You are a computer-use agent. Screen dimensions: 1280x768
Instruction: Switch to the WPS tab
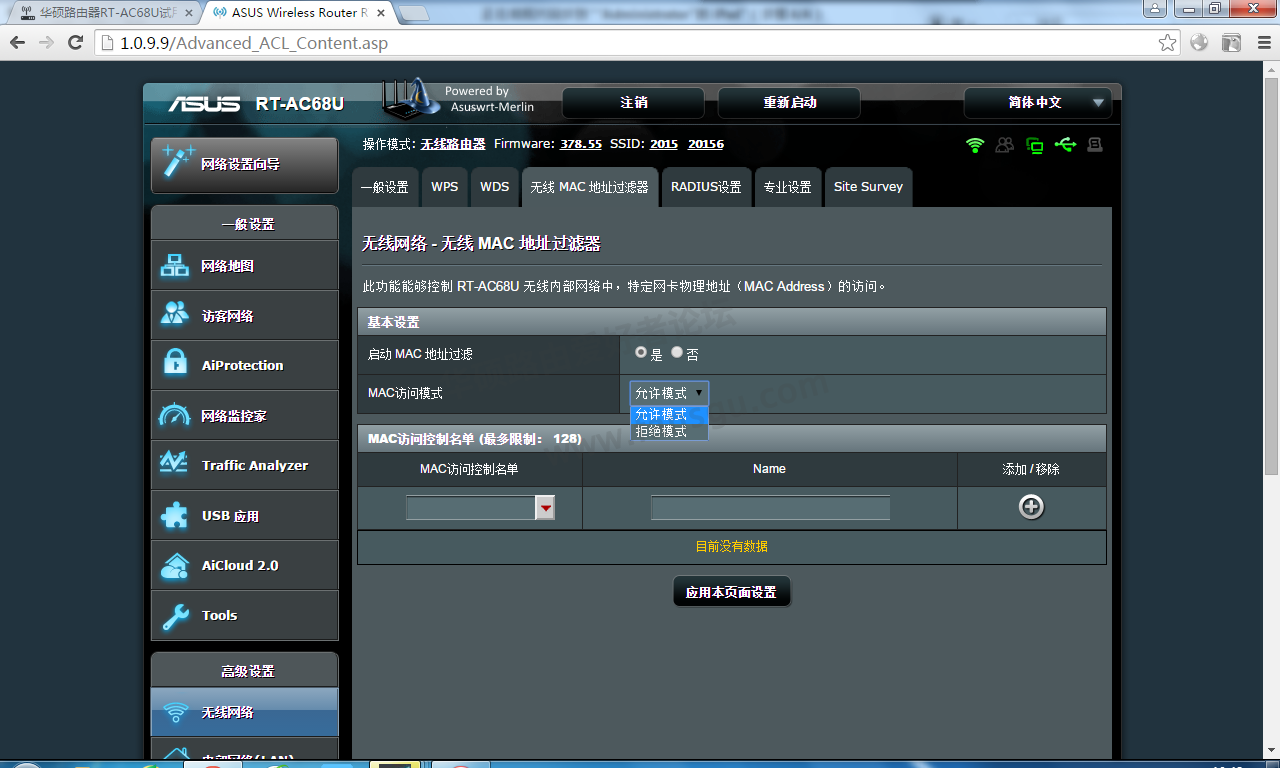[445, 187]
